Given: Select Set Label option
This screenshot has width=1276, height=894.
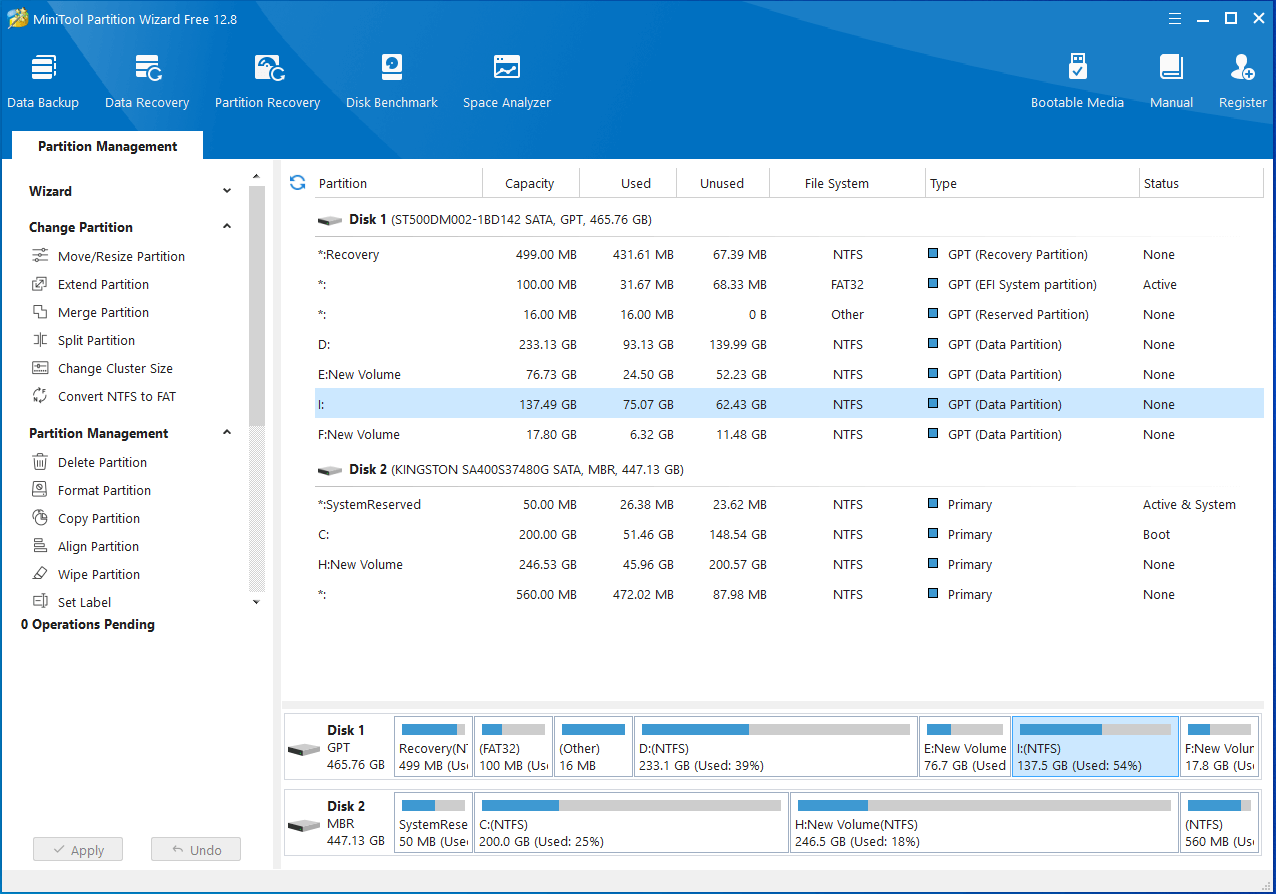Looking at the screenshot, I should pyautogui.click(x=84, y=602).
